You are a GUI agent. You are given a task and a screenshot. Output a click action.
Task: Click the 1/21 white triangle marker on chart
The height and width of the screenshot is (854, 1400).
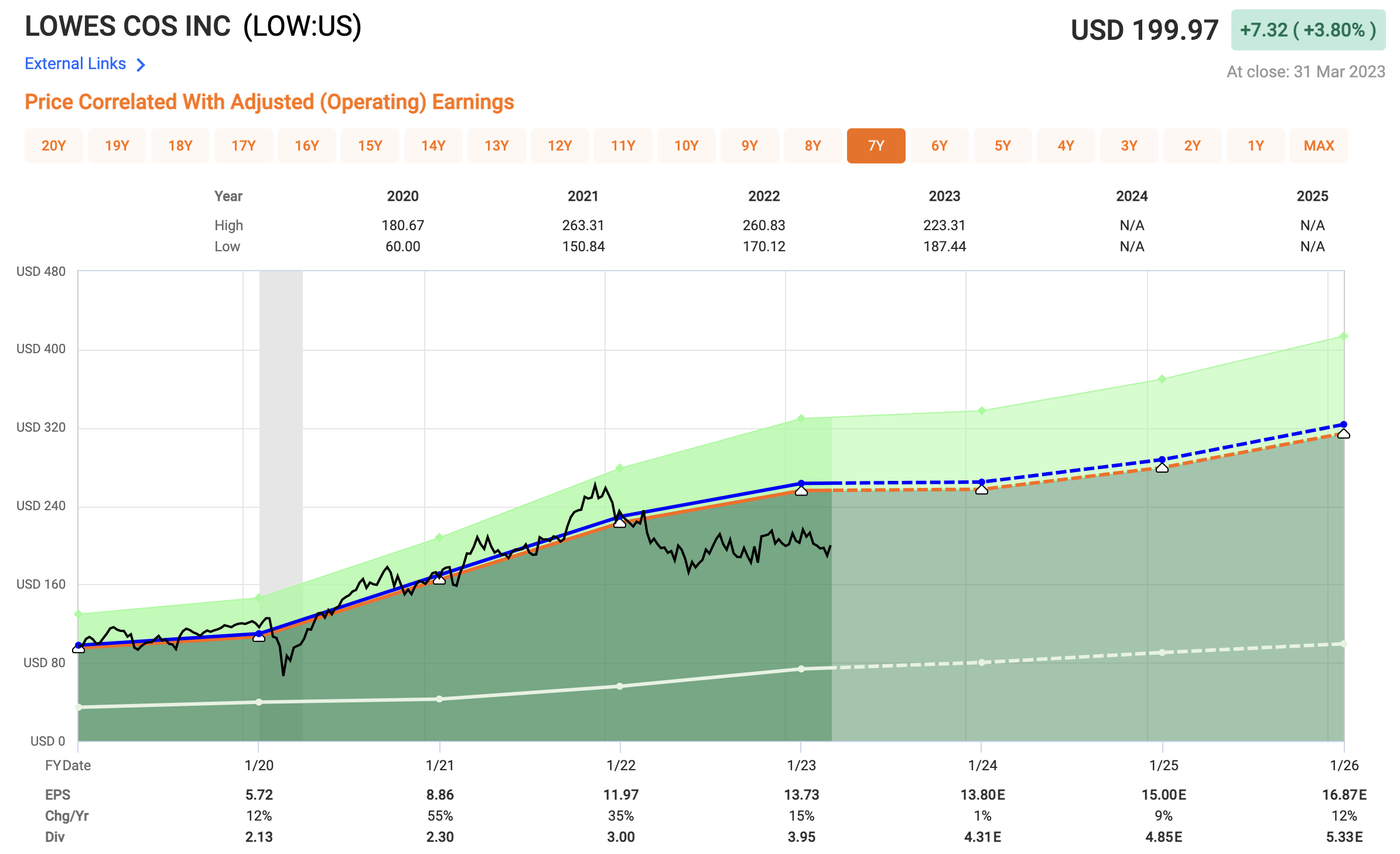point(439,580)
